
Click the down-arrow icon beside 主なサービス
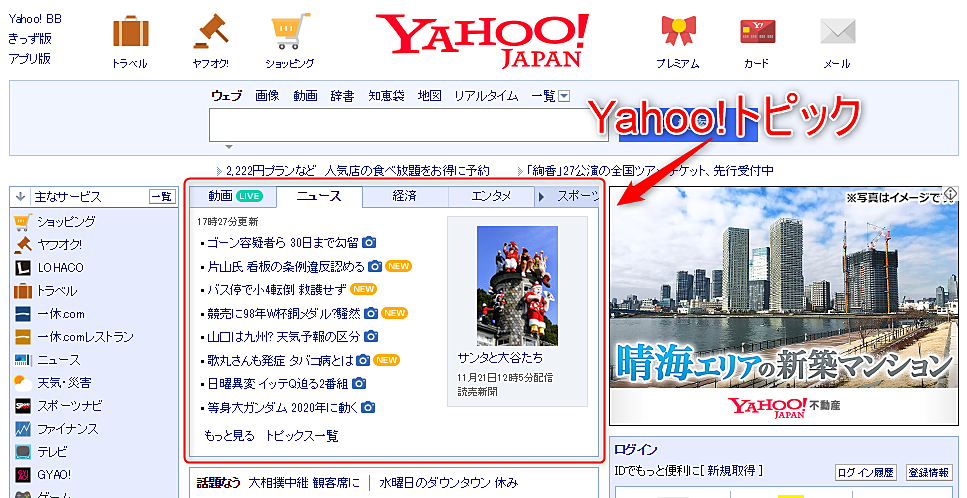pyautogui.click(x=20, y=197)
